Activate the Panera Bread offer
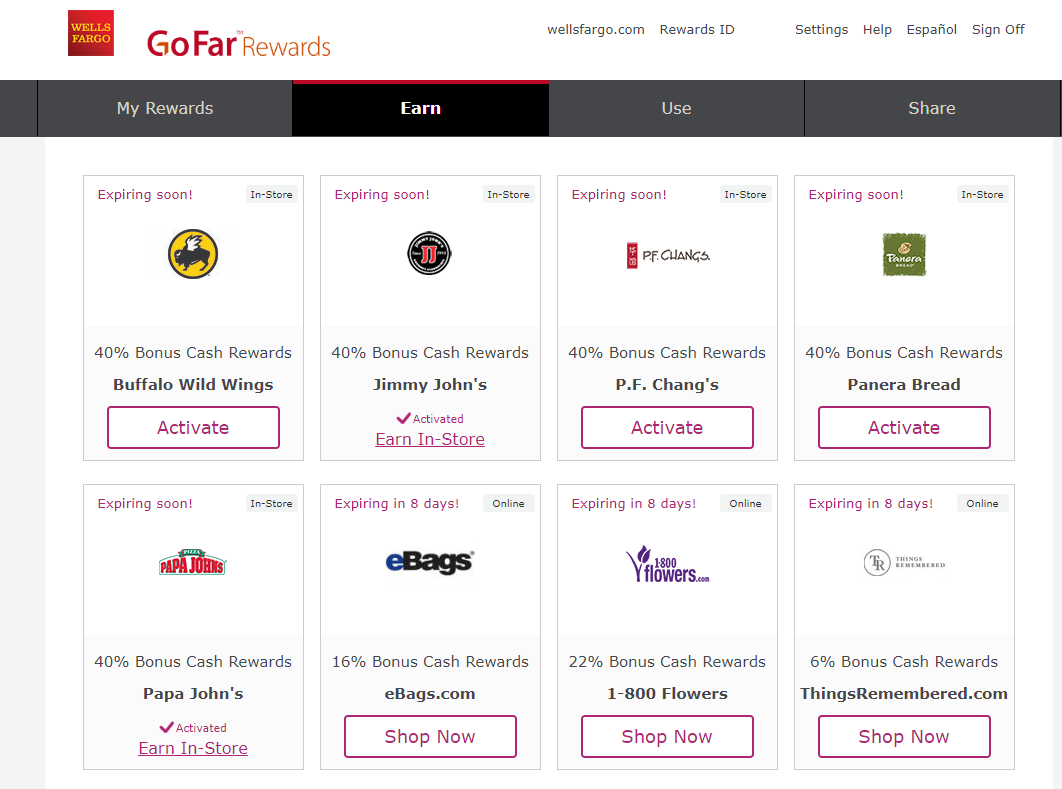Image resolution: width=1062 pixels, height=789 pixels. click(x=904, y=428)
